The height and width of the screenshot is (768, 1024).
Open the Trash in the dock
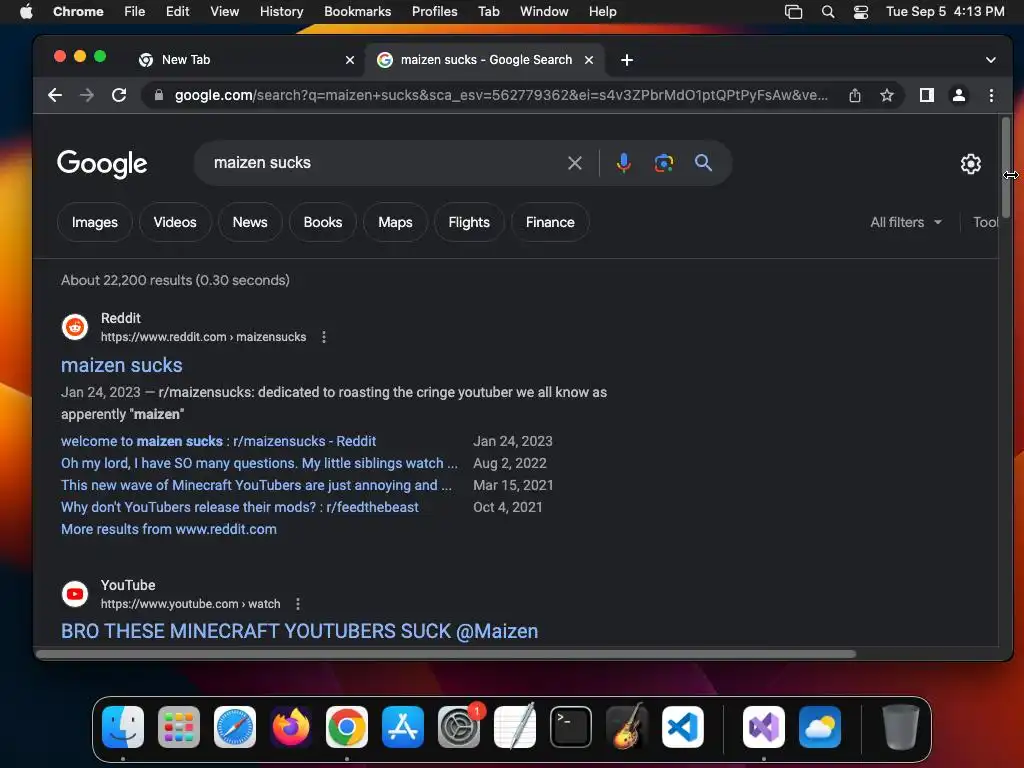(901, 727)
